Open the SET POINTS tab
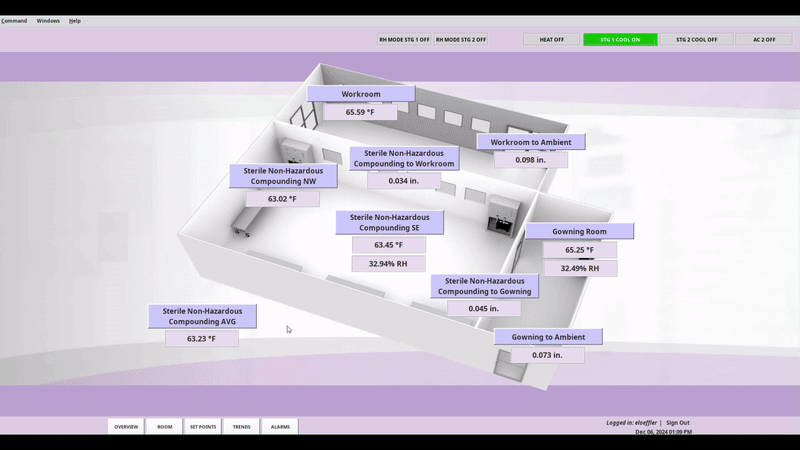The height and width of the screenshot is (450, 800). tap(203, 427)
